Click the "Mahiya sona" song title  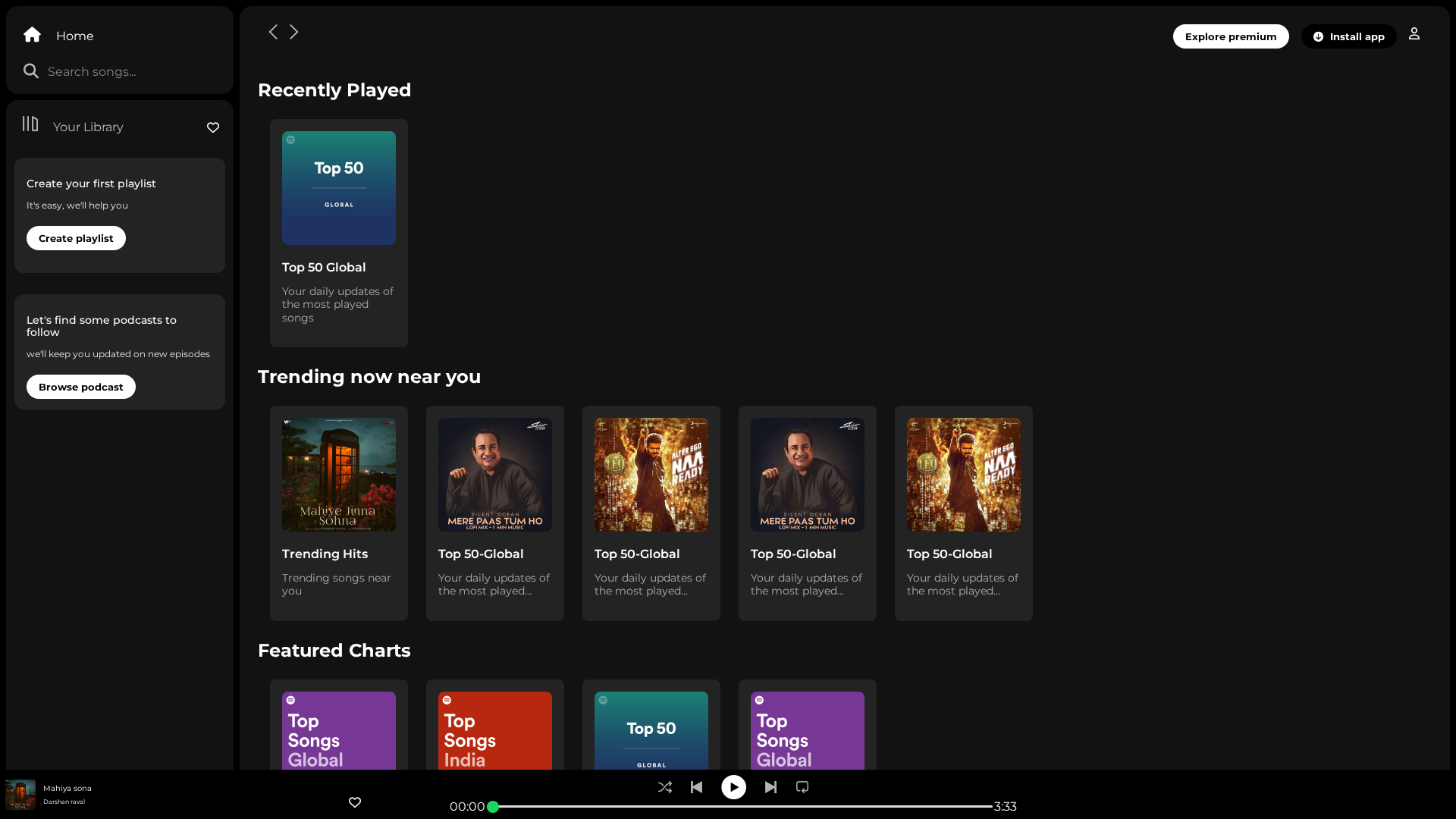pos(67,789)
